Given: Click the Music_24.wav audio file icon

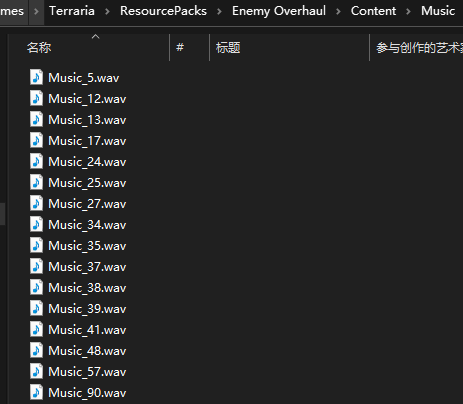Looking at the screenshot, I should (x=36, y=162).
